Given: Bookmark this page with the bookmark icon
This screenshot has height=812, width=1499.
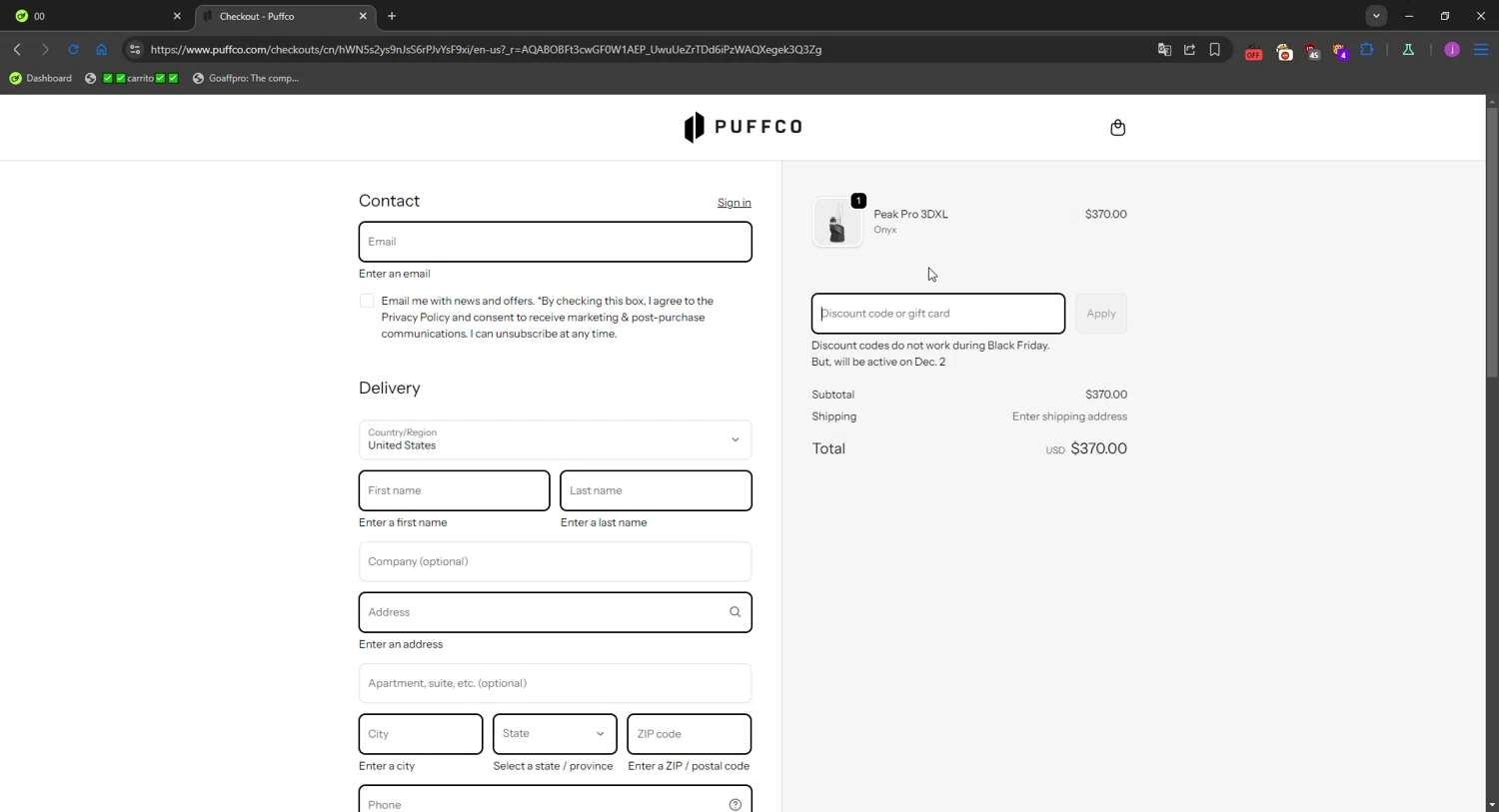Looking at the screenshot, I should tap(1214, 49).
